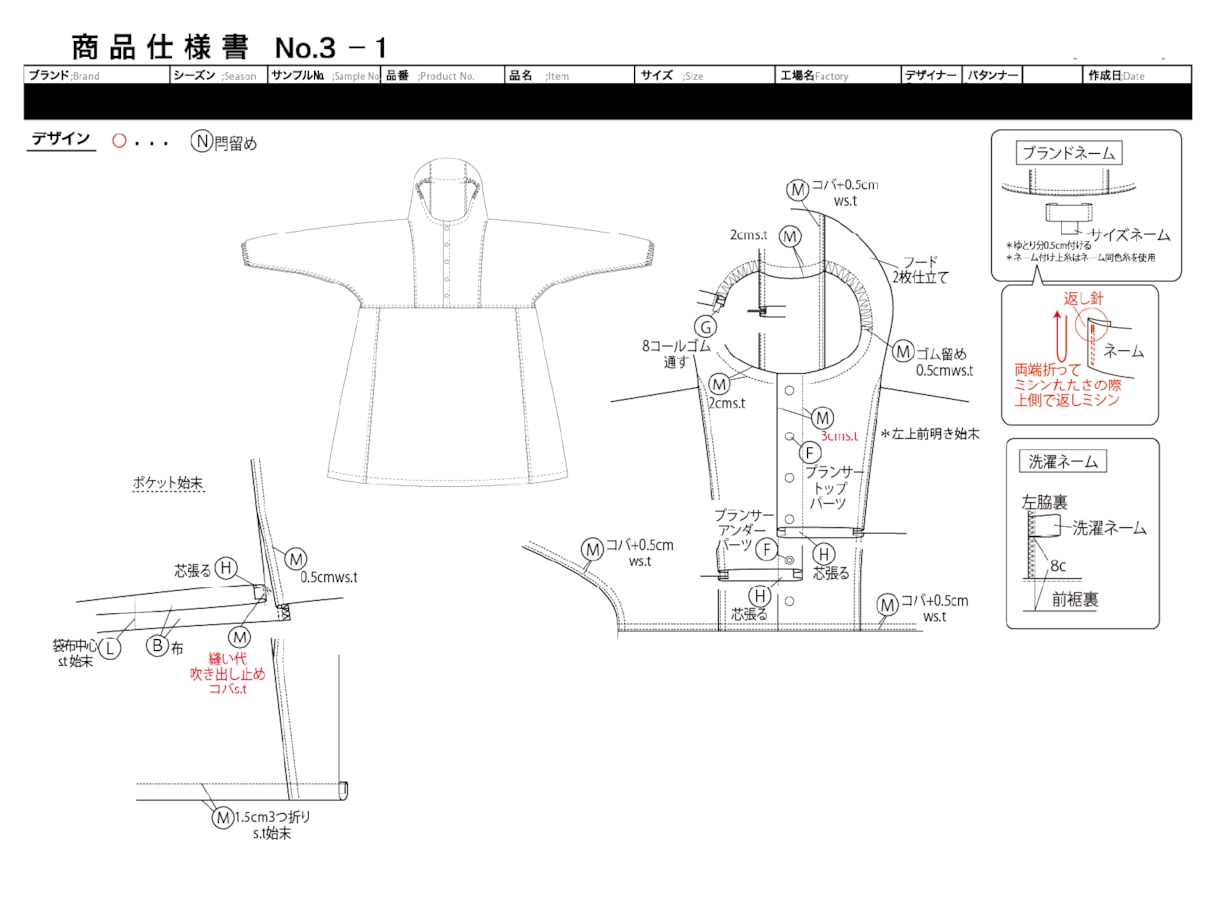The image size is (1220, 923).
Task: Click the red 3cms.t measurement
Action: coord(839,436)
